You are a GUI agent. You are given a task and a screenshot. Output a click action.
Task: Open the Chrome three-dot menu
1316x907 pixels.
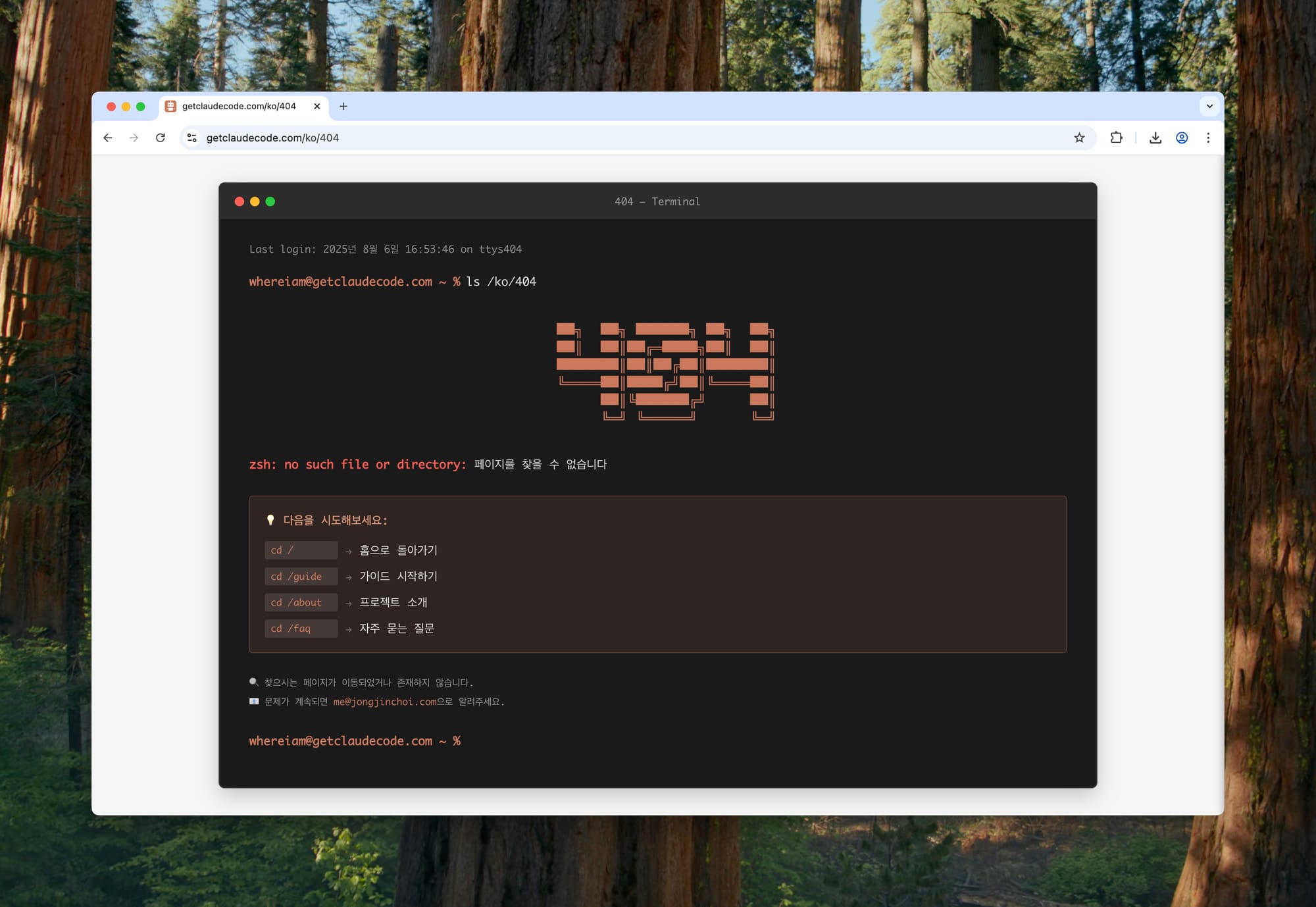pyautogui.click(x=1208, y=138)
